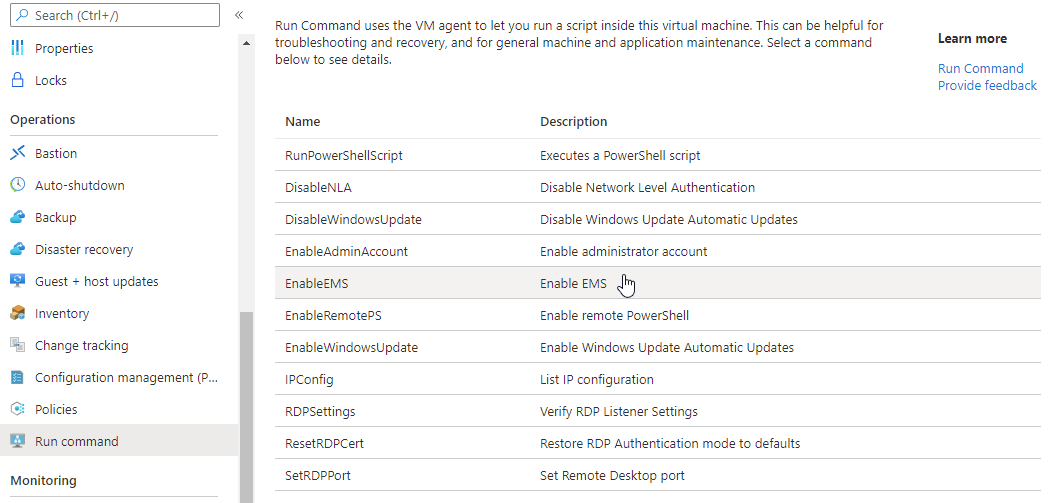Click the Locks padlock icon
Image resolution: width=1050 pixels, height=503 pixels.
pos(17,80)
